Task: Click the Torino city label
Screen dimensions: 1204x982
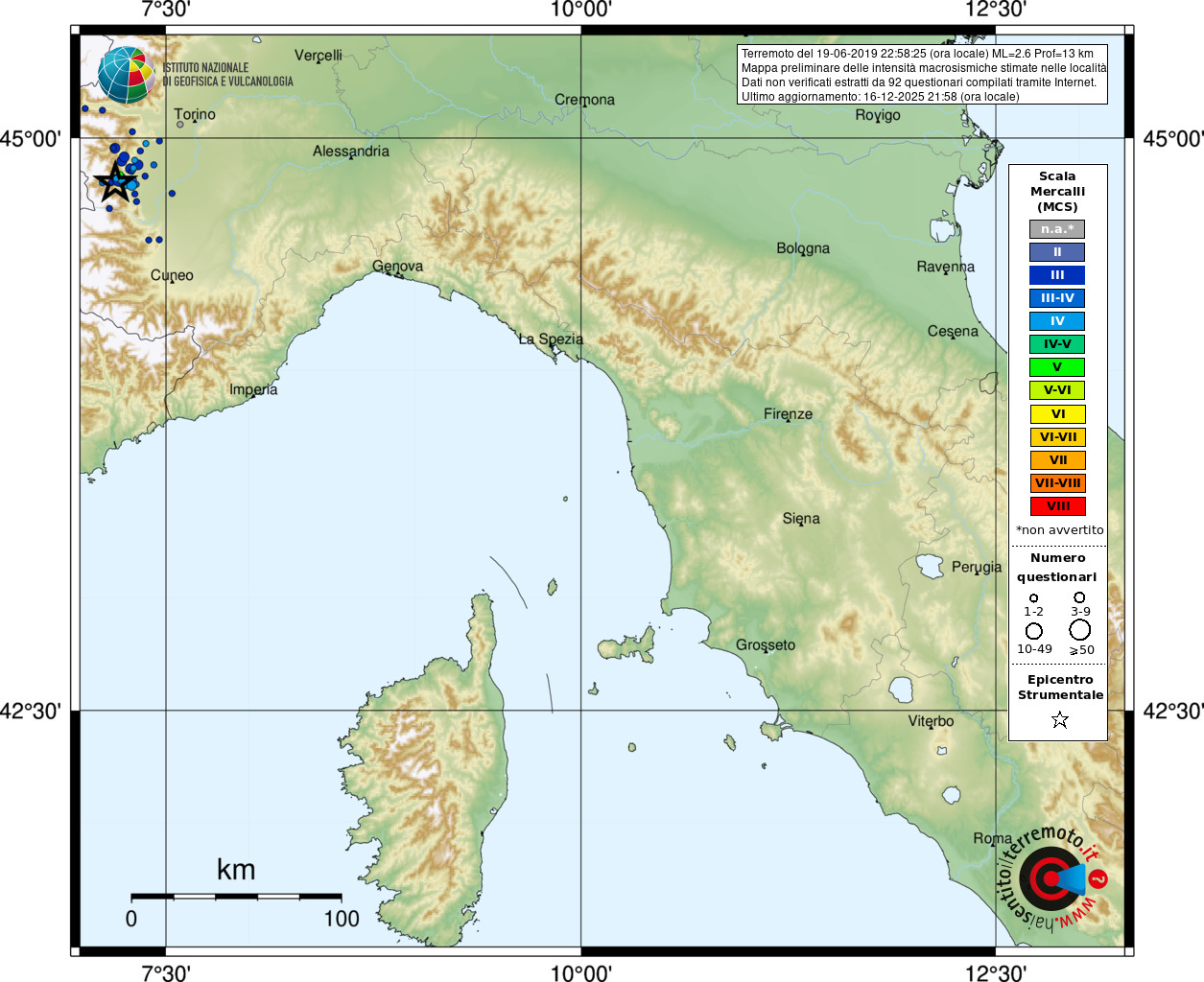Action: tap(195, 114)
